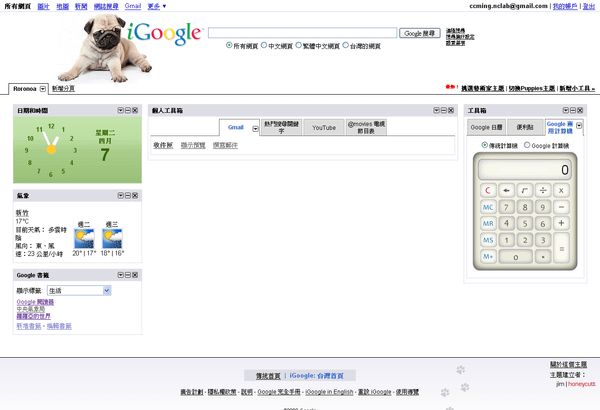Switch to the @movies 電視節目表 tab
Screen dimensions: 600x410
(x=366, y=127)
